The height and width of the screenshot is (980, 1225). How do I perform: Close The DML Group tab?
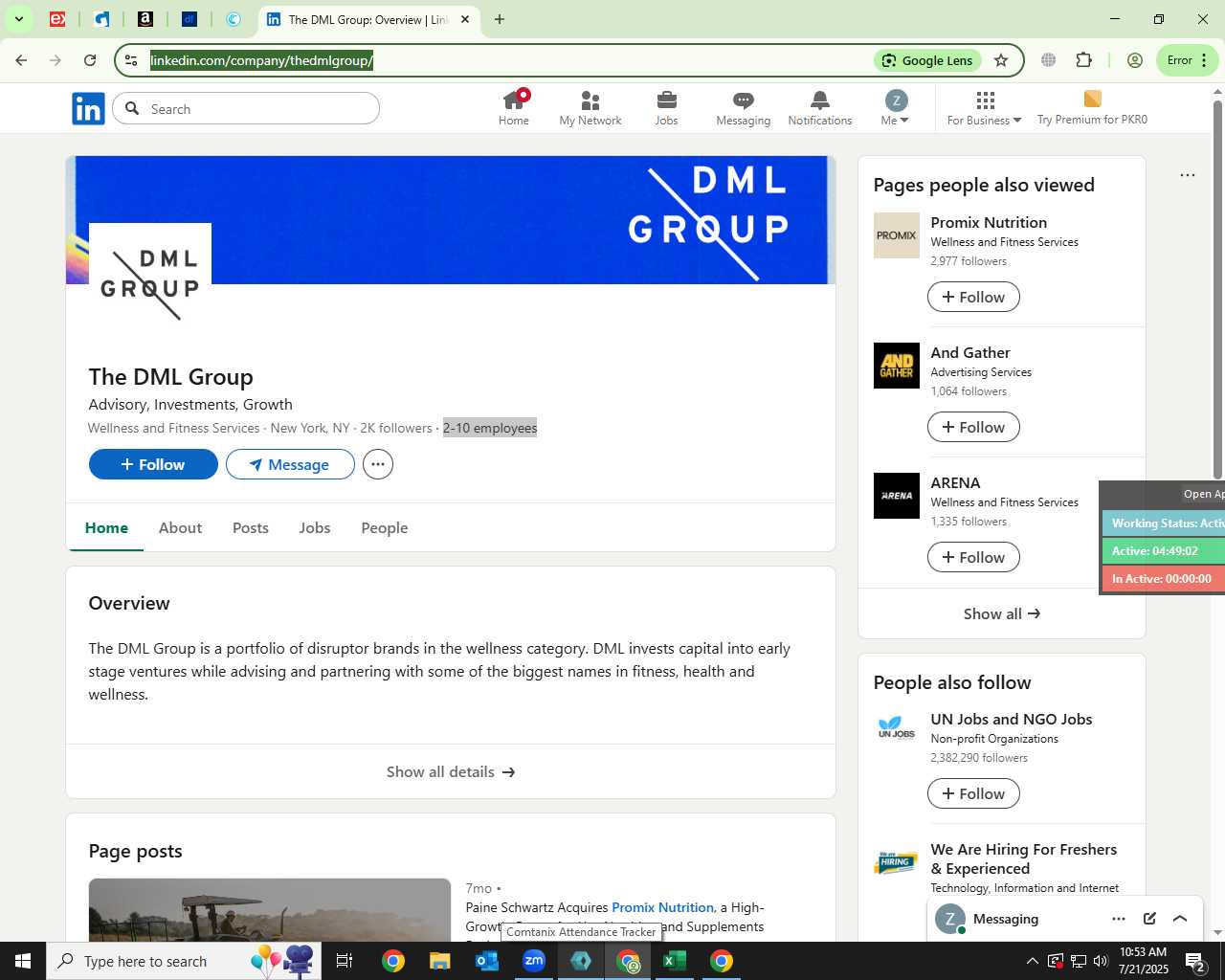[x=465, y=19]
